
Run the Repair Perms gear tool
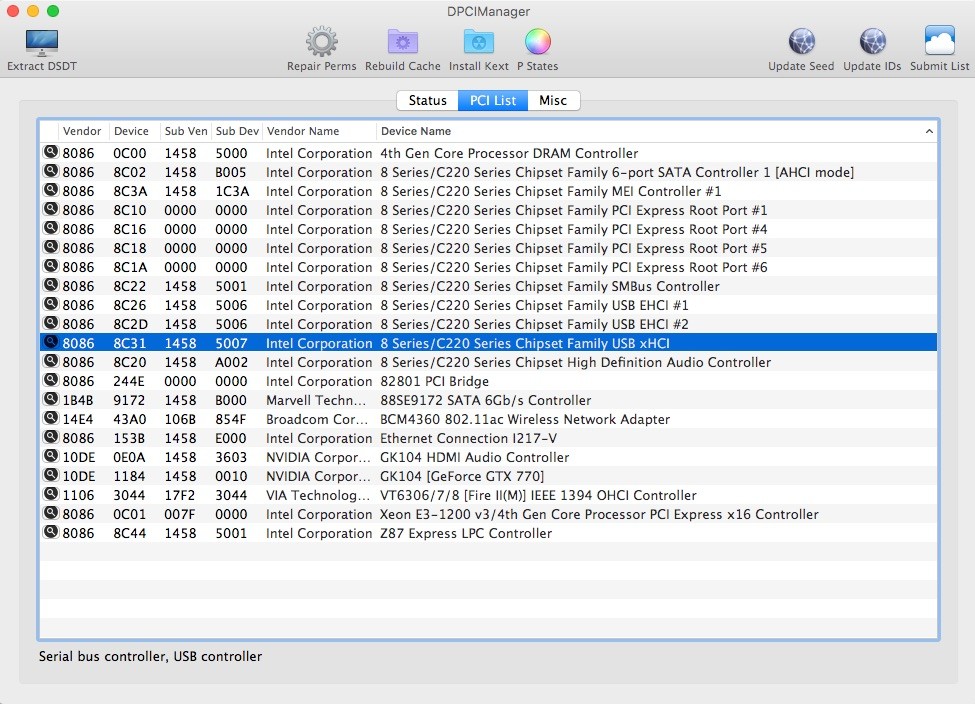(321, 43)
